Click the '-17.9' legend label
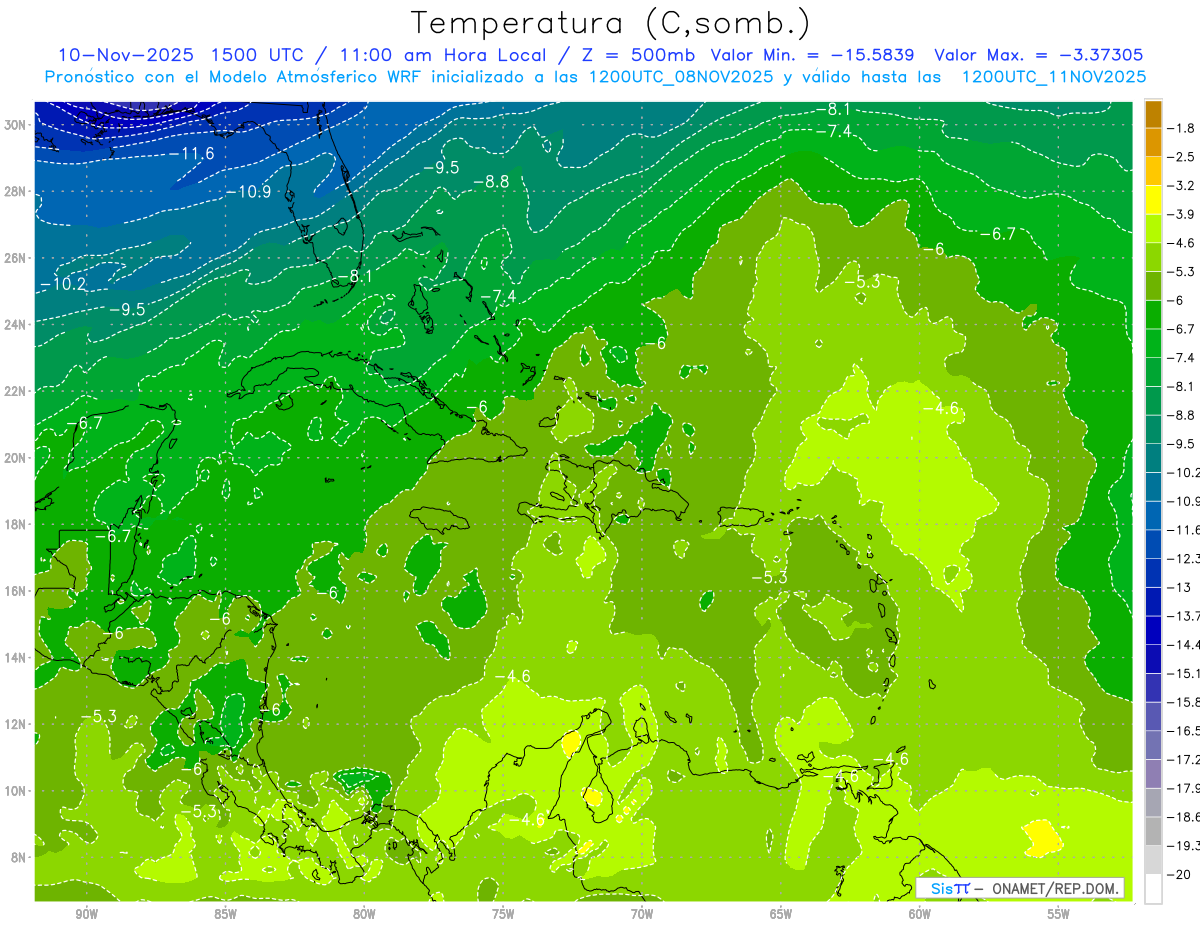Screen dimensions: 1200x927 click(x=1184, y=788)
